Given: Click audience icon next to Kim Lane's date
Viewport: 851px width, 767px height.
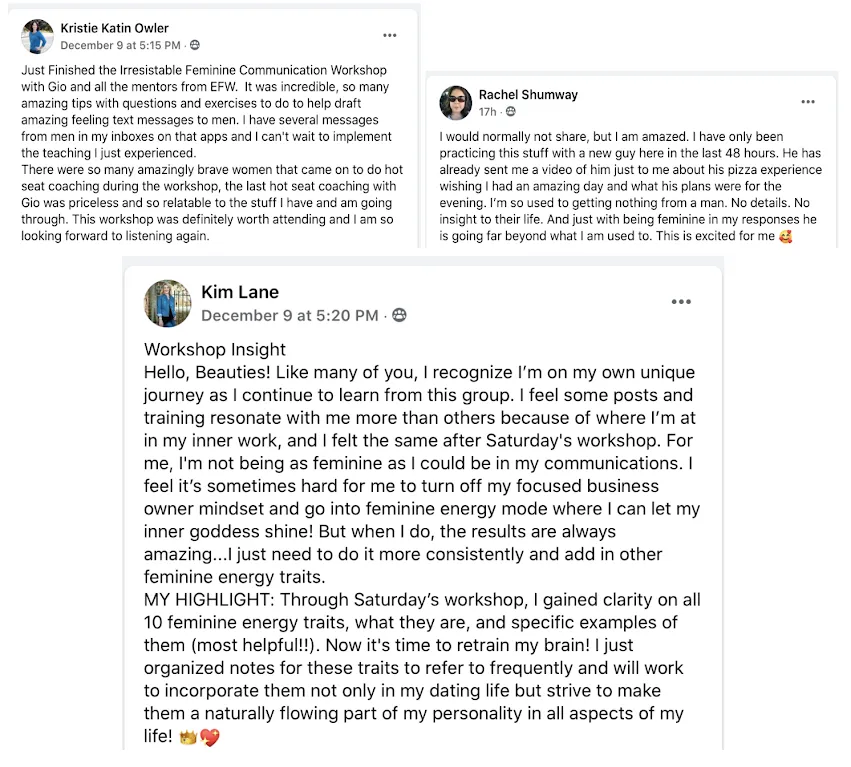Looking at the screenshot, I should [x=399, y=315].
